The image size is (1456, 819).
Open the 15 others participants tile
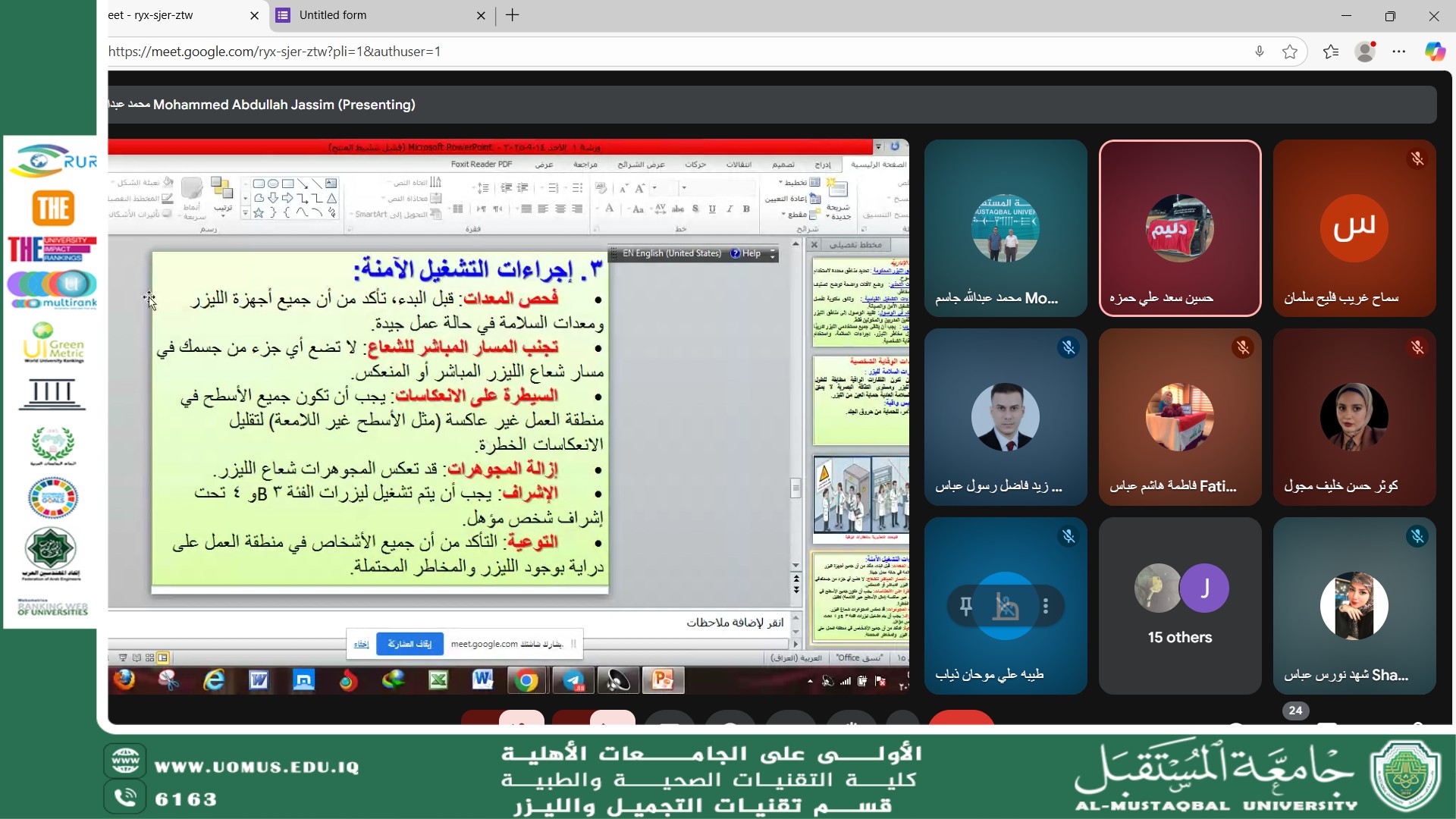(x=1179, y=606)
